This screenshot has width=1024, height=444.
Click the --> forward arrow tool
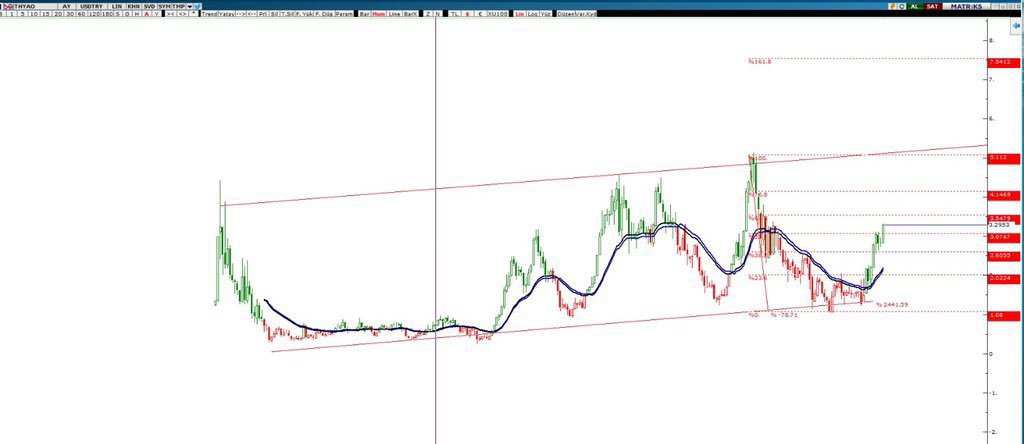tap(240, 14)
